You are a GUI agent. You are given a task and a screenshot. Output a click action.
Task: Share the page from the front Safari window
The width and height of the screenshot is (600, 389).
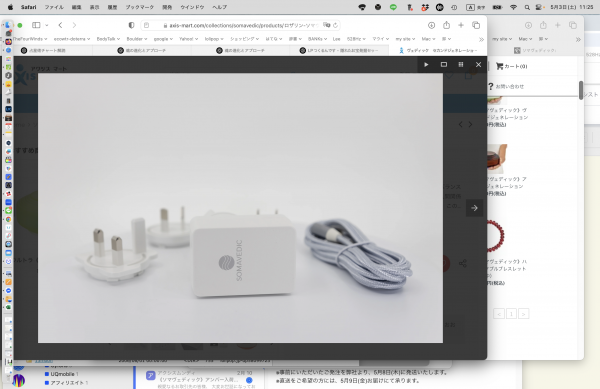click(x=446, y=25)
